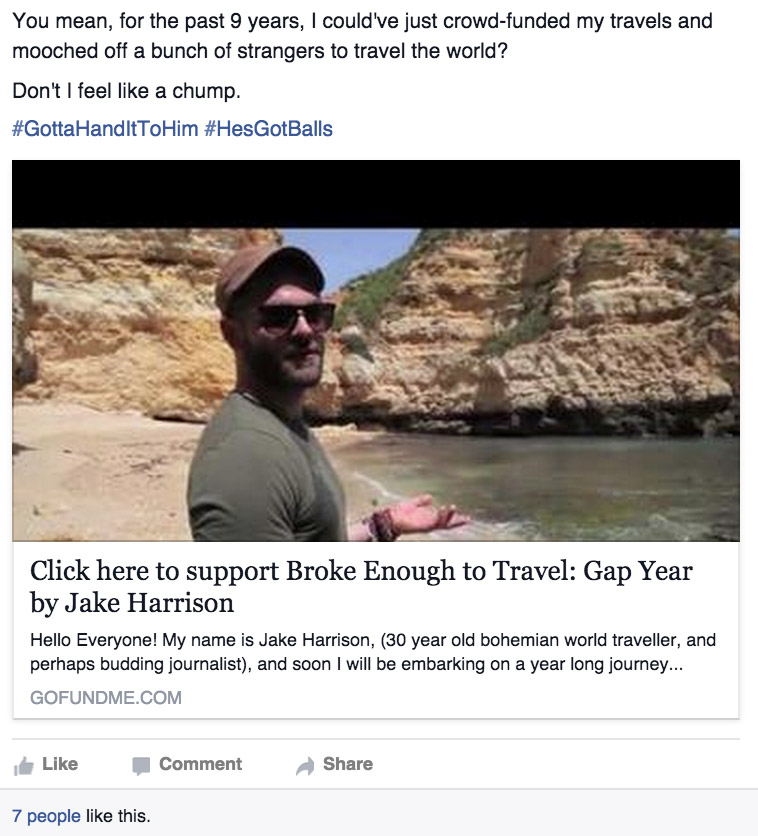Viewport: 758px width, 836px height.
Task: Like the post via the Like label
Action: 60,764
